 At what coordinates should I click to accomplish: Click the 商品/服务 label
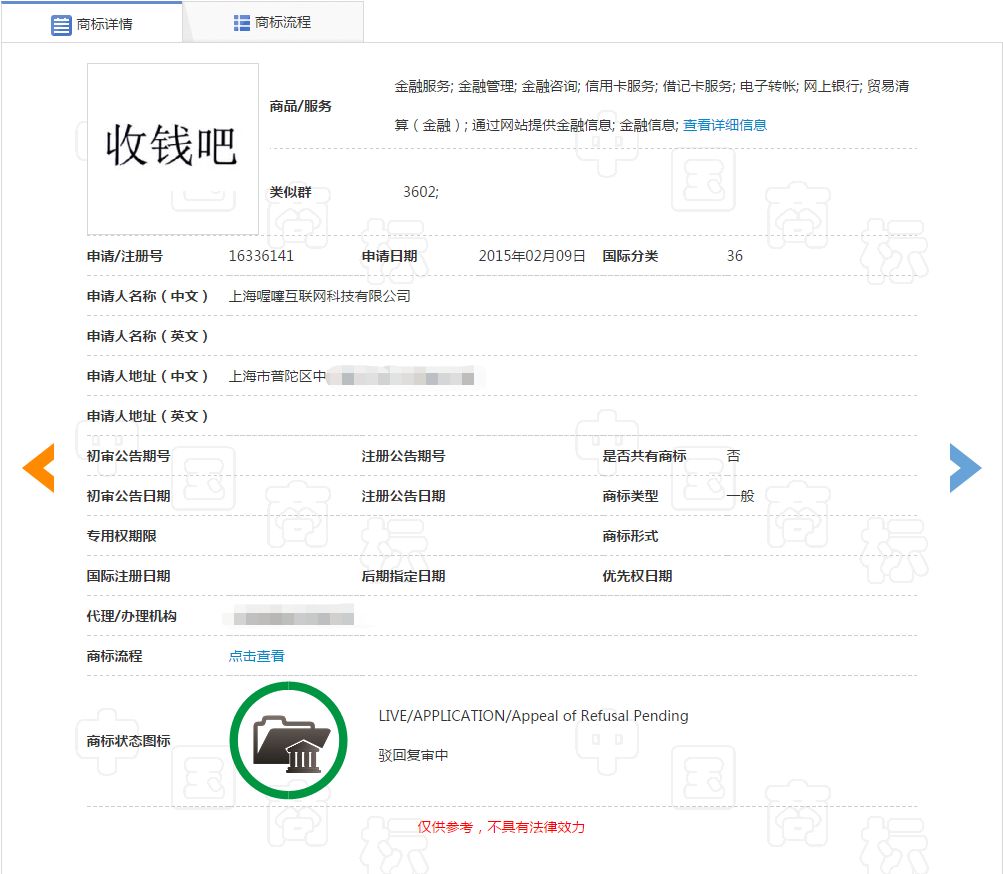(301, 106)
